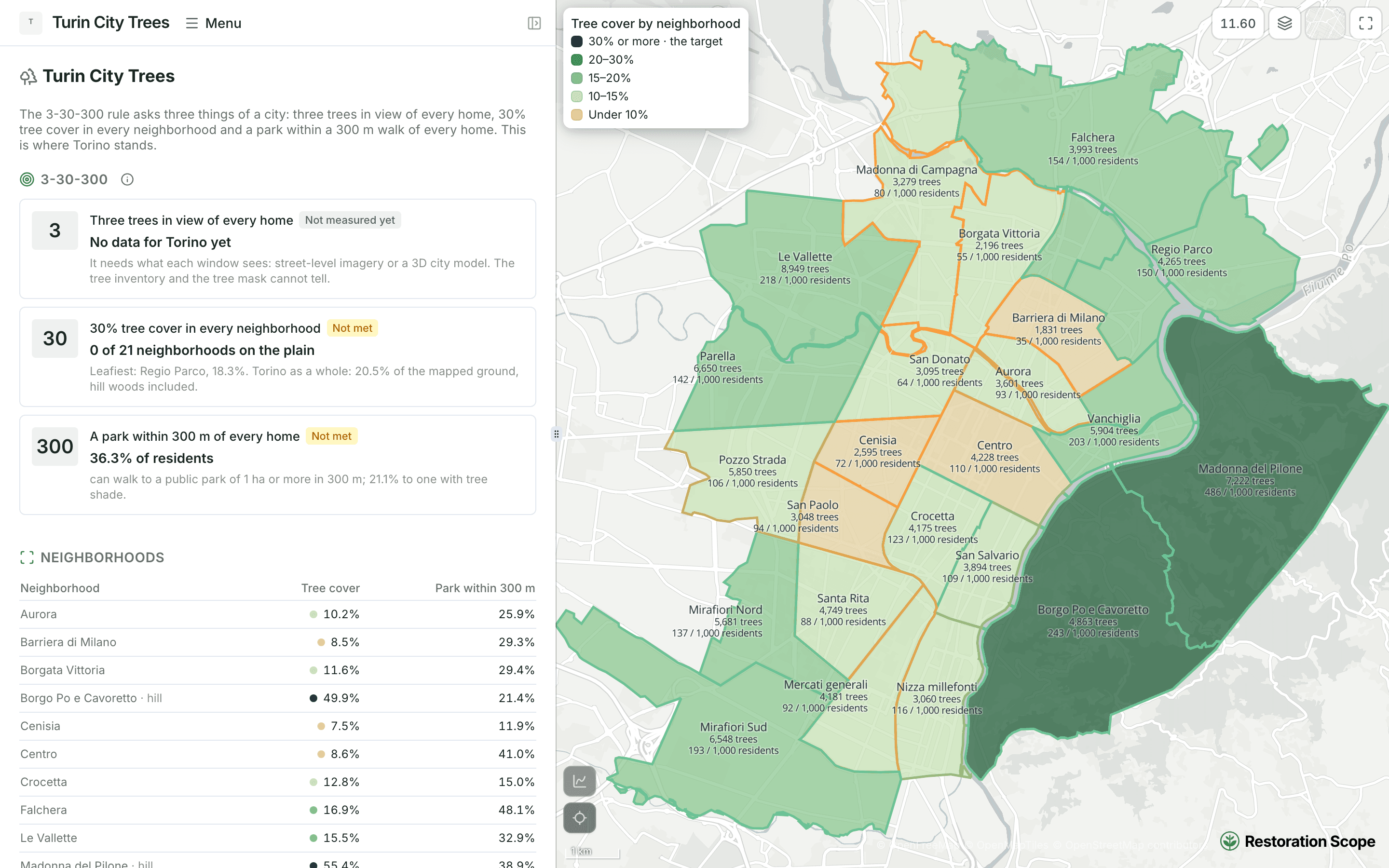This screenshot has height=868, width=1389.
Task: Click the Restoration Scope logo
Action: click(1297, 841)
